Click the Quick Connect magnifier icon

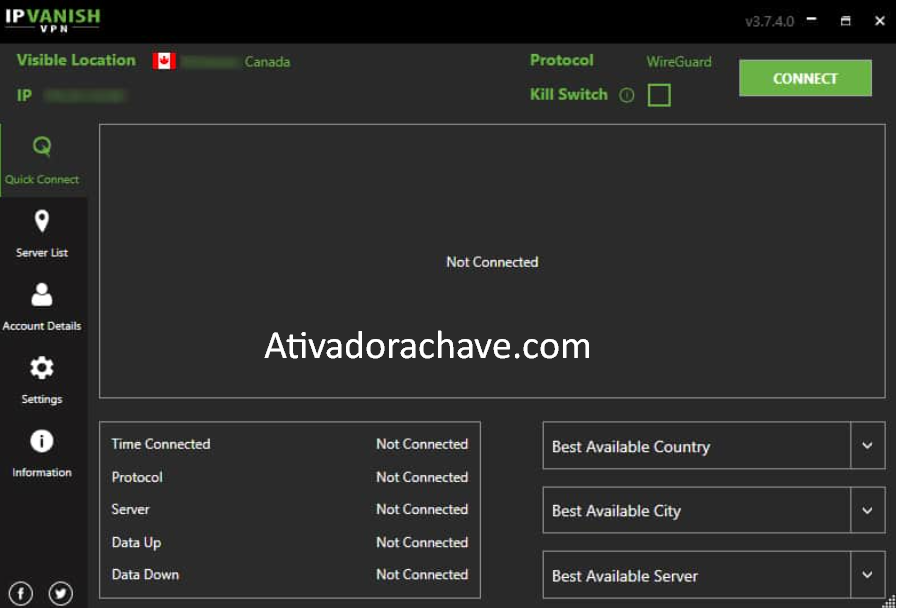(42, 147)
